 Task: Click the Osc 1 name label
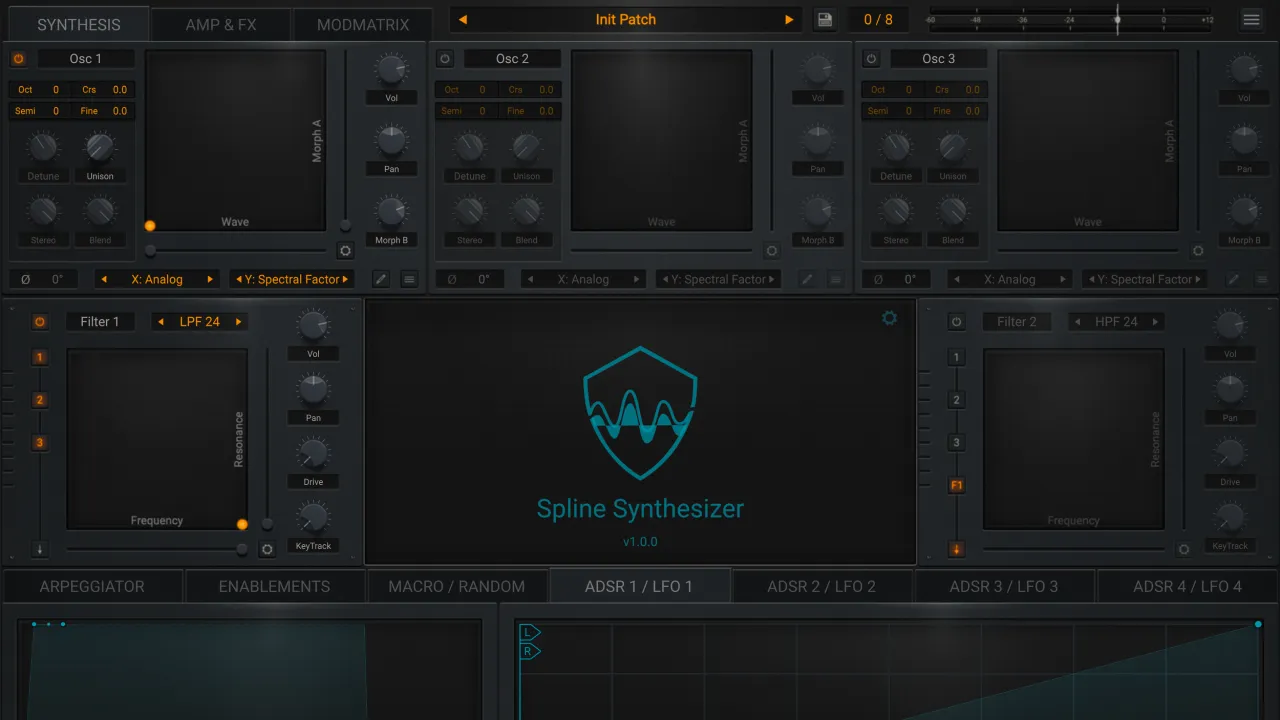tap(86, 59)
